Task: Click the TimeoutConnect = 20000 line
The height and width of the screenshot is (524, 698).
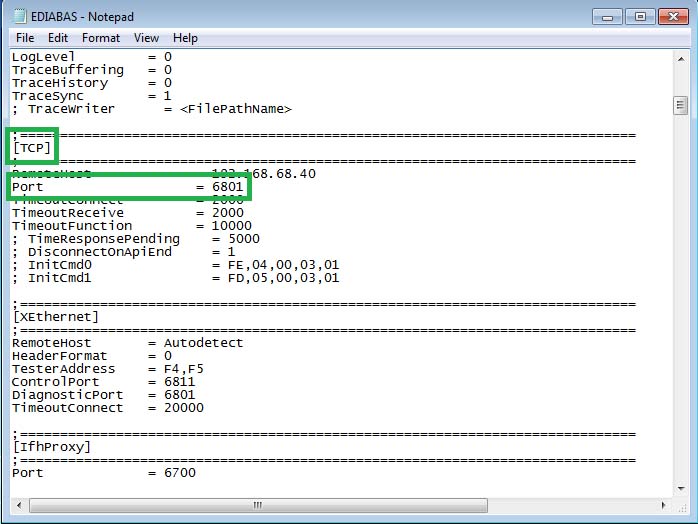Action: click(108, 408)
